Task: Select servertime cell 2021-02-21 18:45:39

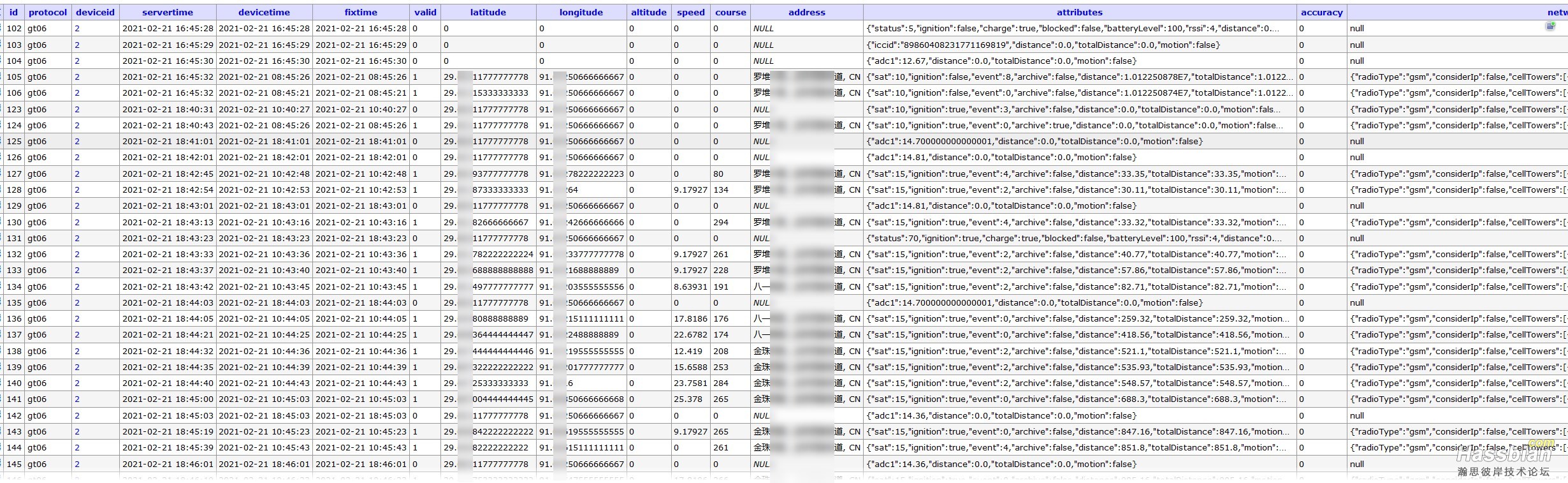Action: [168, 448]
